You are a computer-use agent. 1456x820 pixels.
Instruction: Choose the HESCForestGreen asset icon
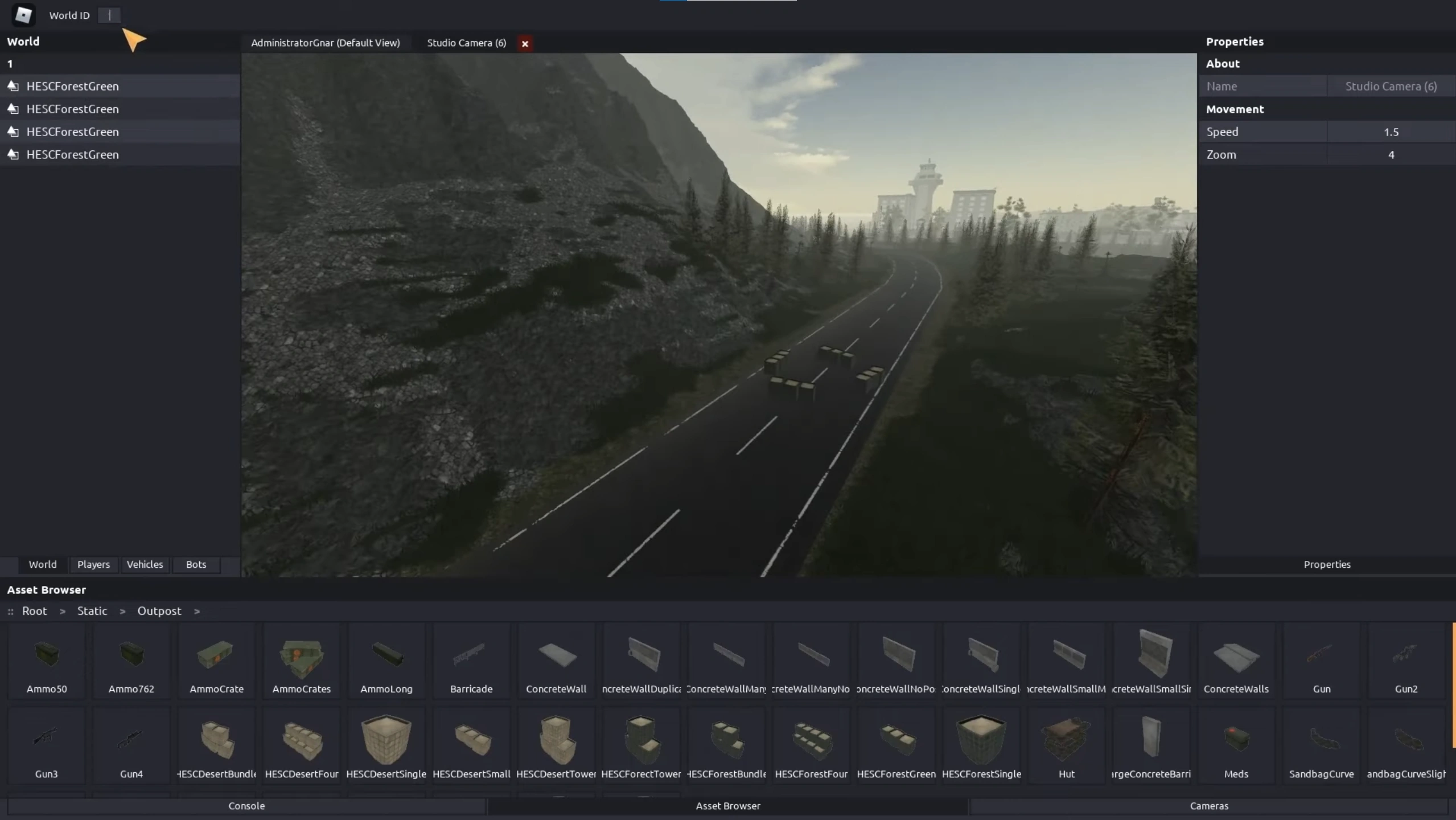896,737
